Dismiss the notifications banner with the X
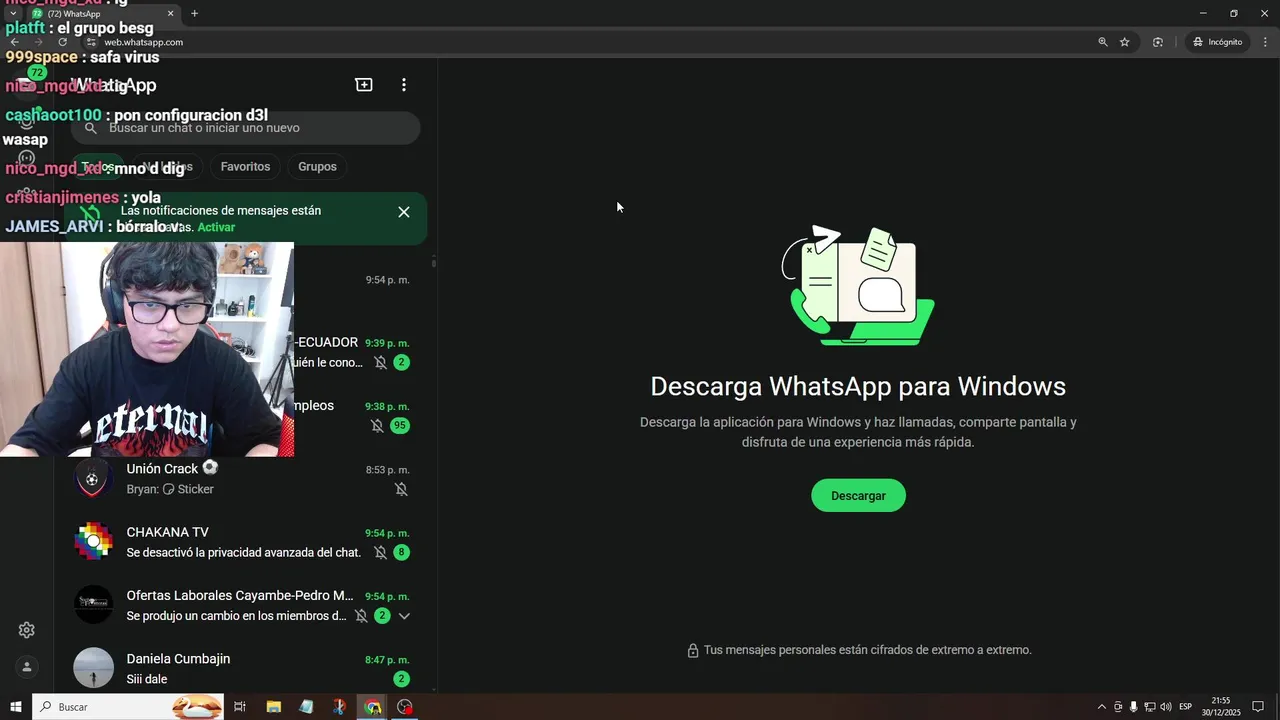1280x720 pixels. (x=404, y=212)
